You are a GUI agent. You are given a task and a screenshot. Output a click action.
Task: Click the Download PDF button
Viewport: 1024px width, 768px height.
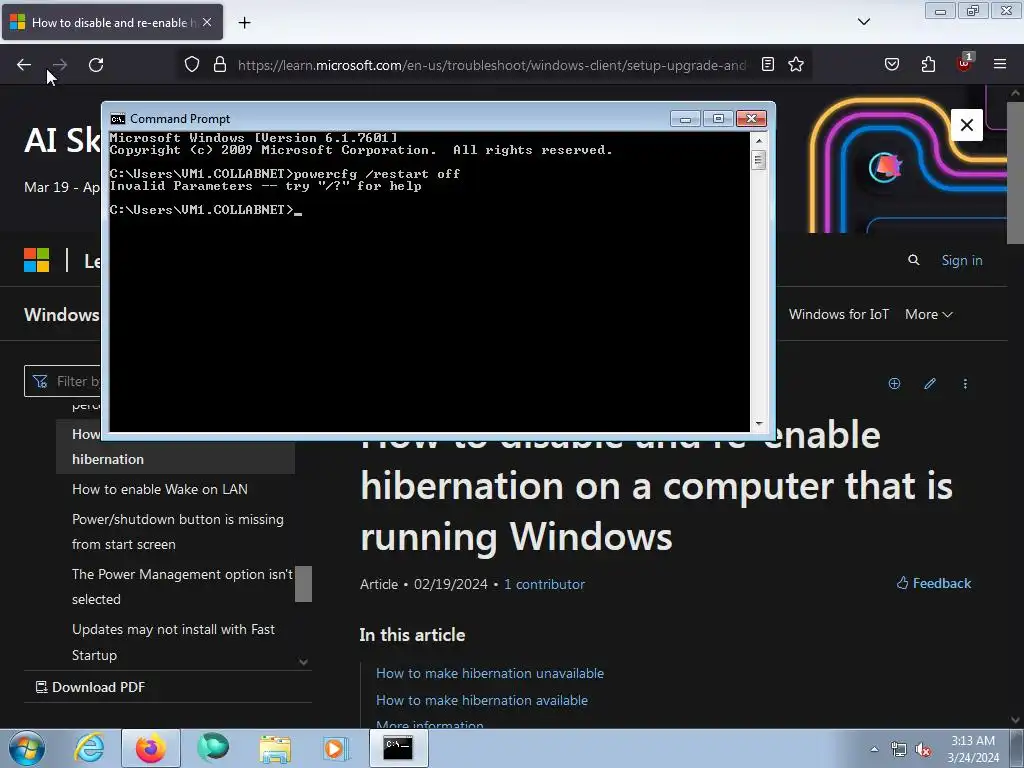[x=90, y=687]
